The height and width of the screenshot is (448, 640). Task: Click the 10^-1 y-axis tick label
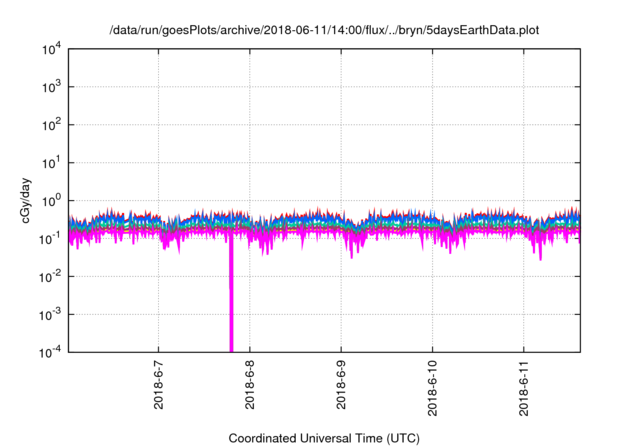point(50,238)
